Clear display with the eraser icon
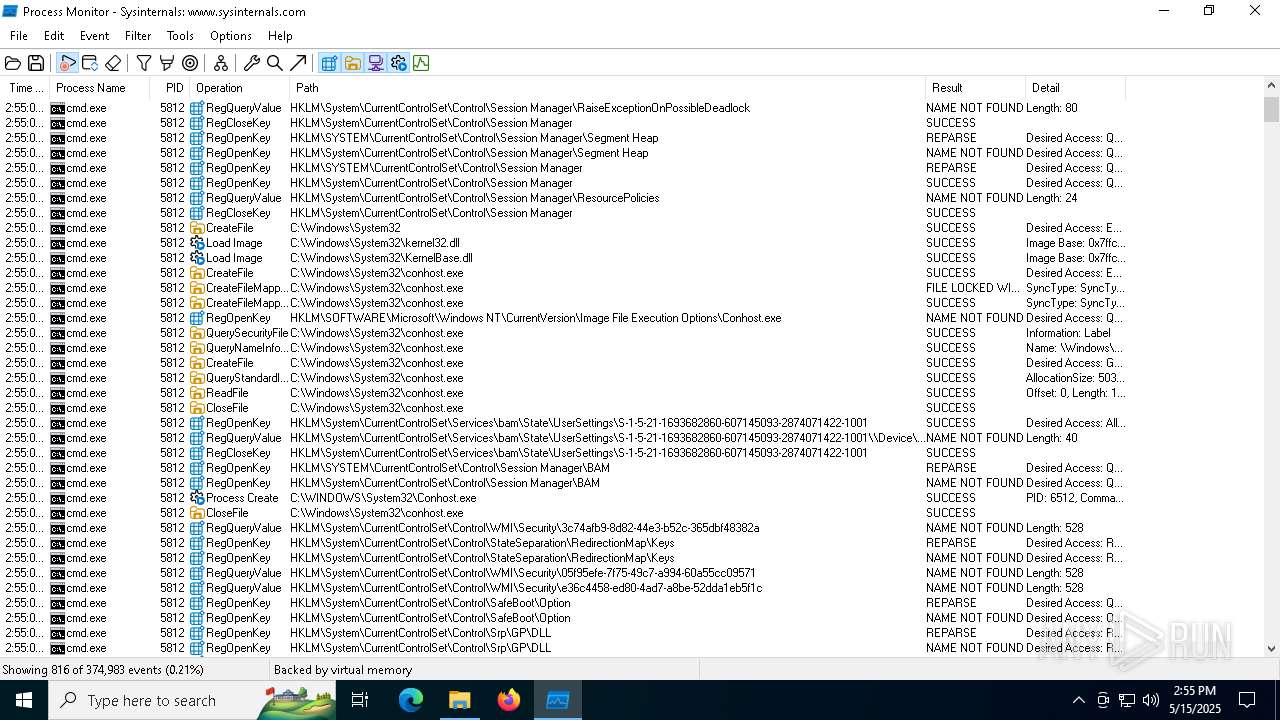 click(113, 63)
